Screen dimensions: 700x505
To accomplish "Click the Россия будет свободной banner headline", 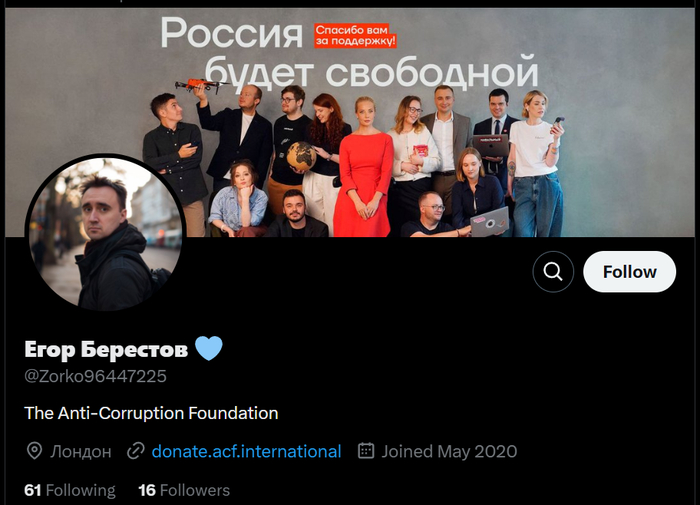I will pyautogui.click(x=349, y=53).
